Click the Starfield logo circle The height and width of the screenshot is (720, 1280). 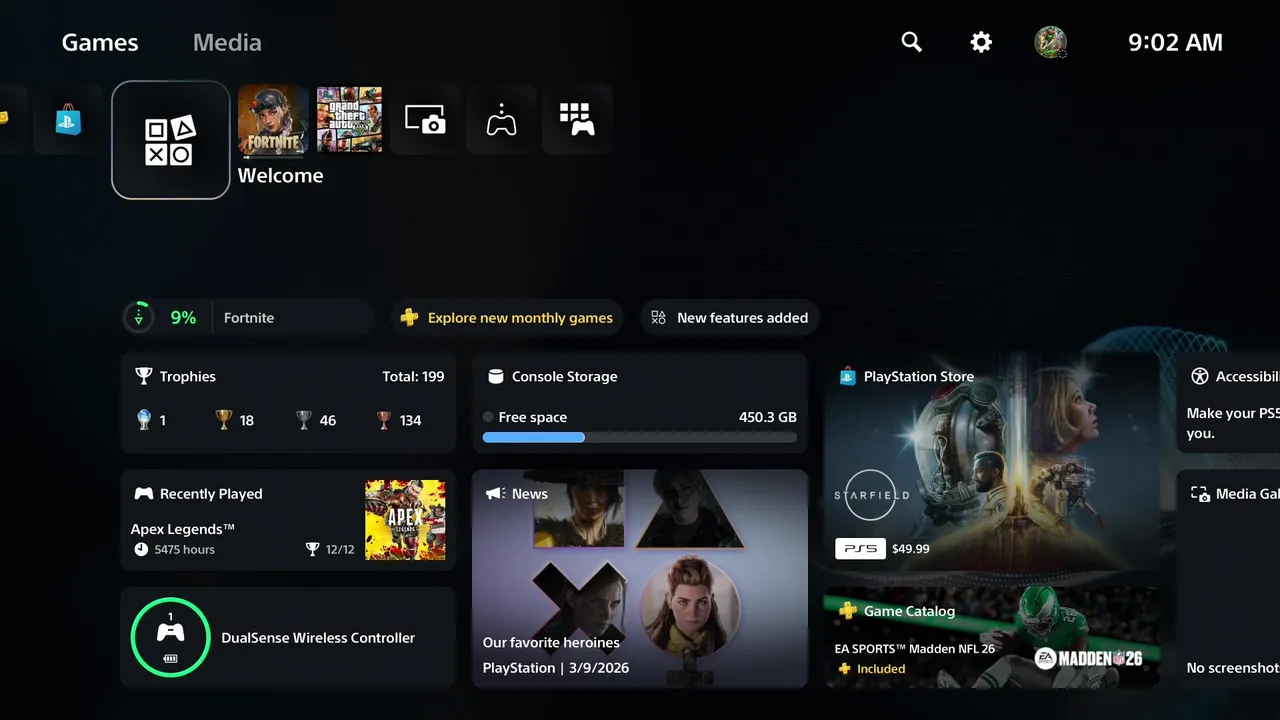(871, 495)
